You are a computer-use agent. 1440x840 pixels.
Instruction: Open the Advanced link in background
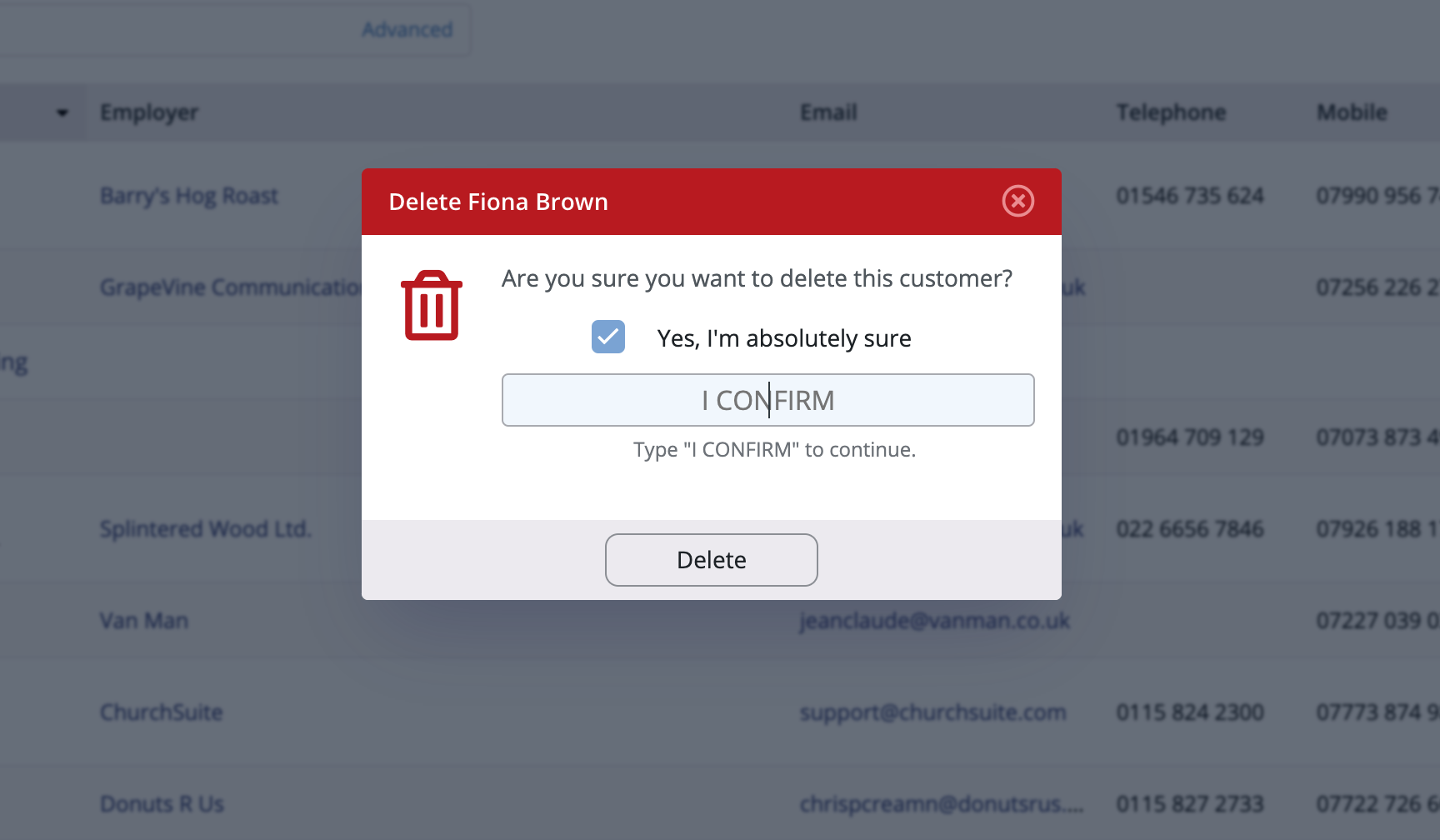[407, 30]
